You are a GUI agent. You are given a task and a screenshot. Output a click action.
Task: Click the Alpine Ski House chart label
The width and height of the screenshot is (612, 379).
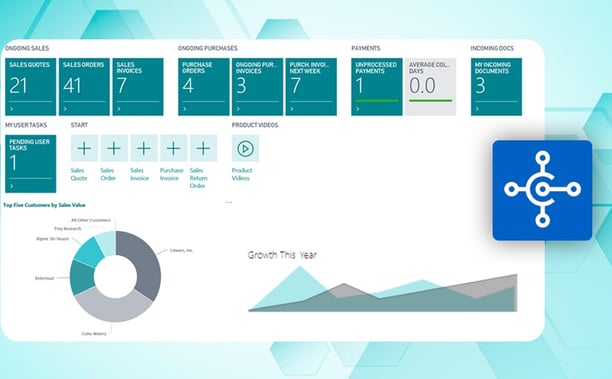52,238
